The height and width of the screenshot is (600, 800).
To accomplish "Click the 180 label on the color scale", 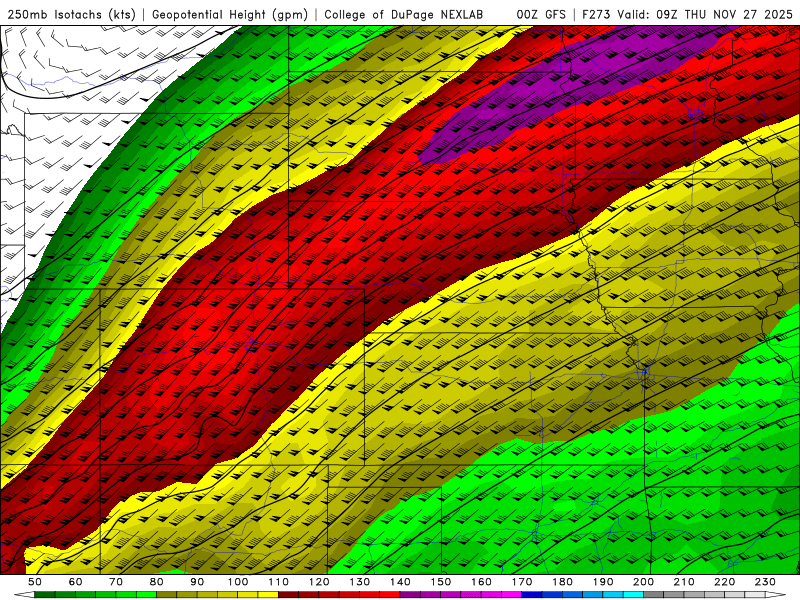I will tap(562, 582).
